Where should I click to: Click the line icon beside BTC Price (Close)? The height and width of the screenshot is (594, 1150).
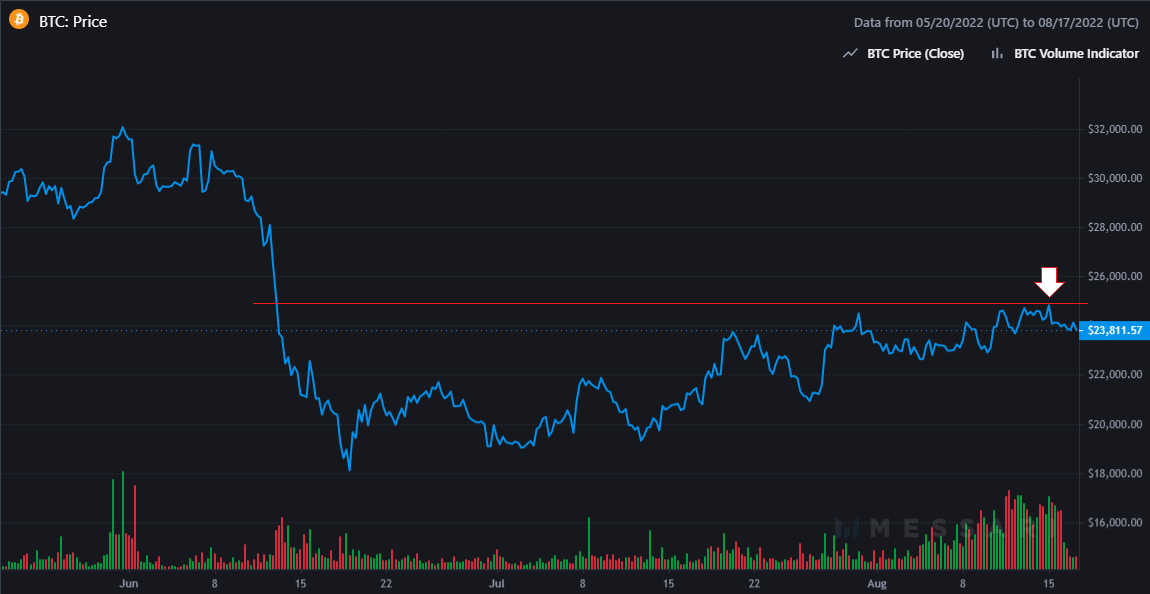pos(851,54)
